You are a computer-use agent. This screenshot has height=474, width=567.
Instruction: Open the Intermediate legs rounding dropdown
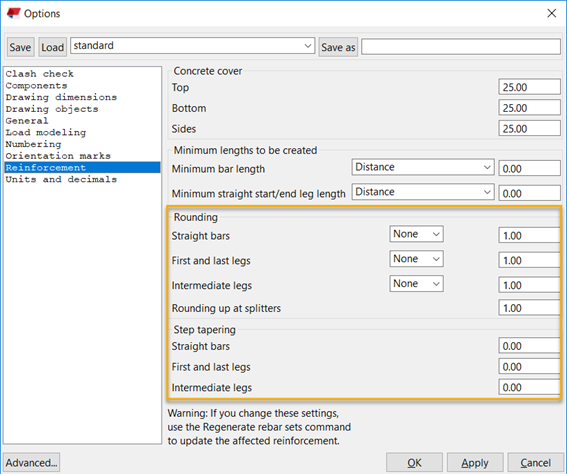coord(416,283)
